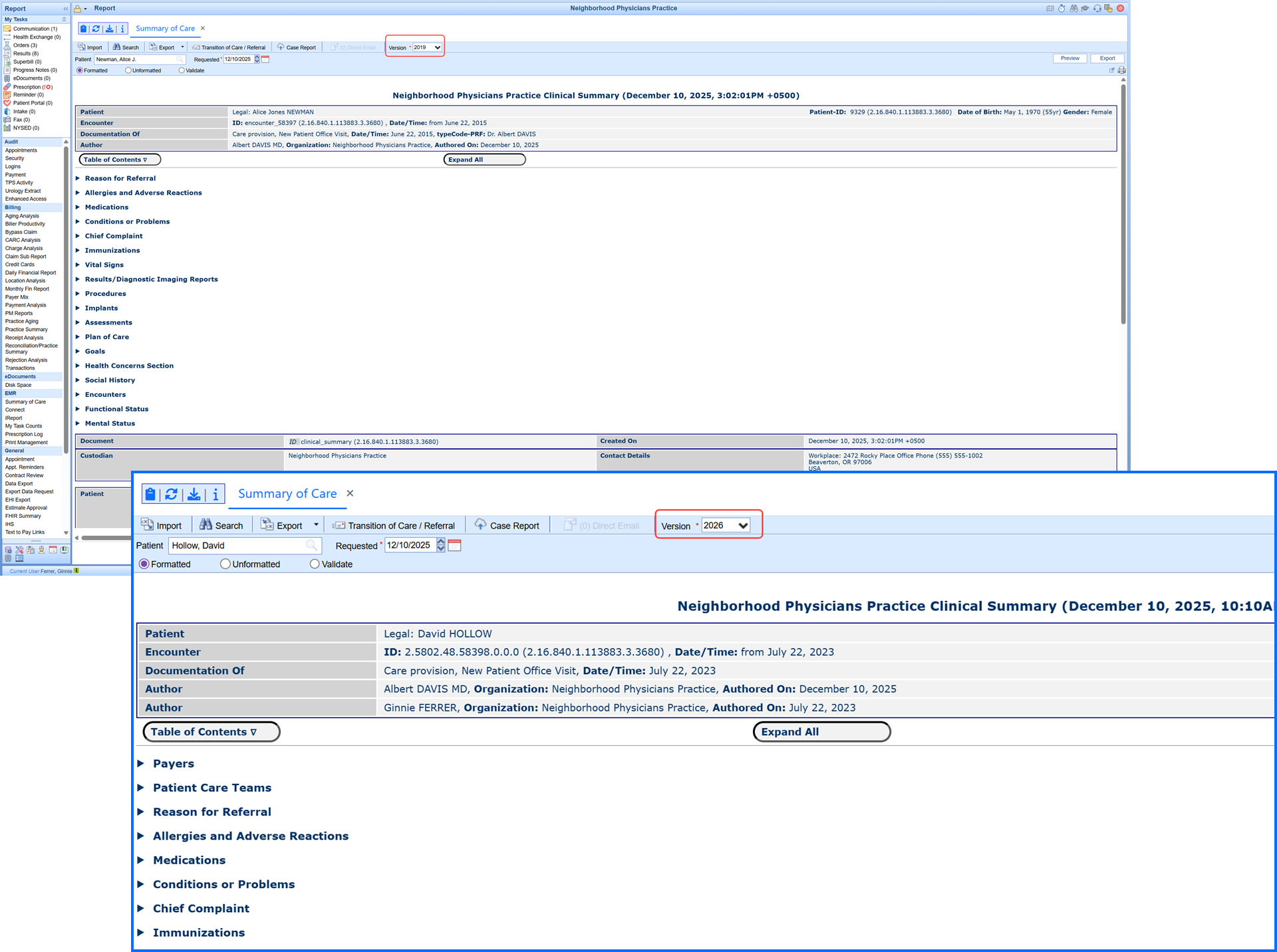Click the download icon in the lower toolbar
The image size is (1277, 952).
point(194,494)
